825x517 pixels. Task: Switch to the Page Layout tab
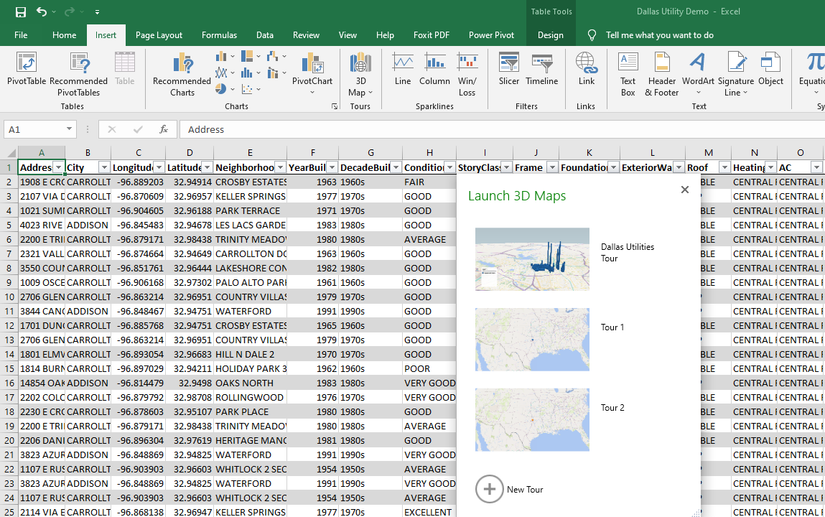[159, 35]
